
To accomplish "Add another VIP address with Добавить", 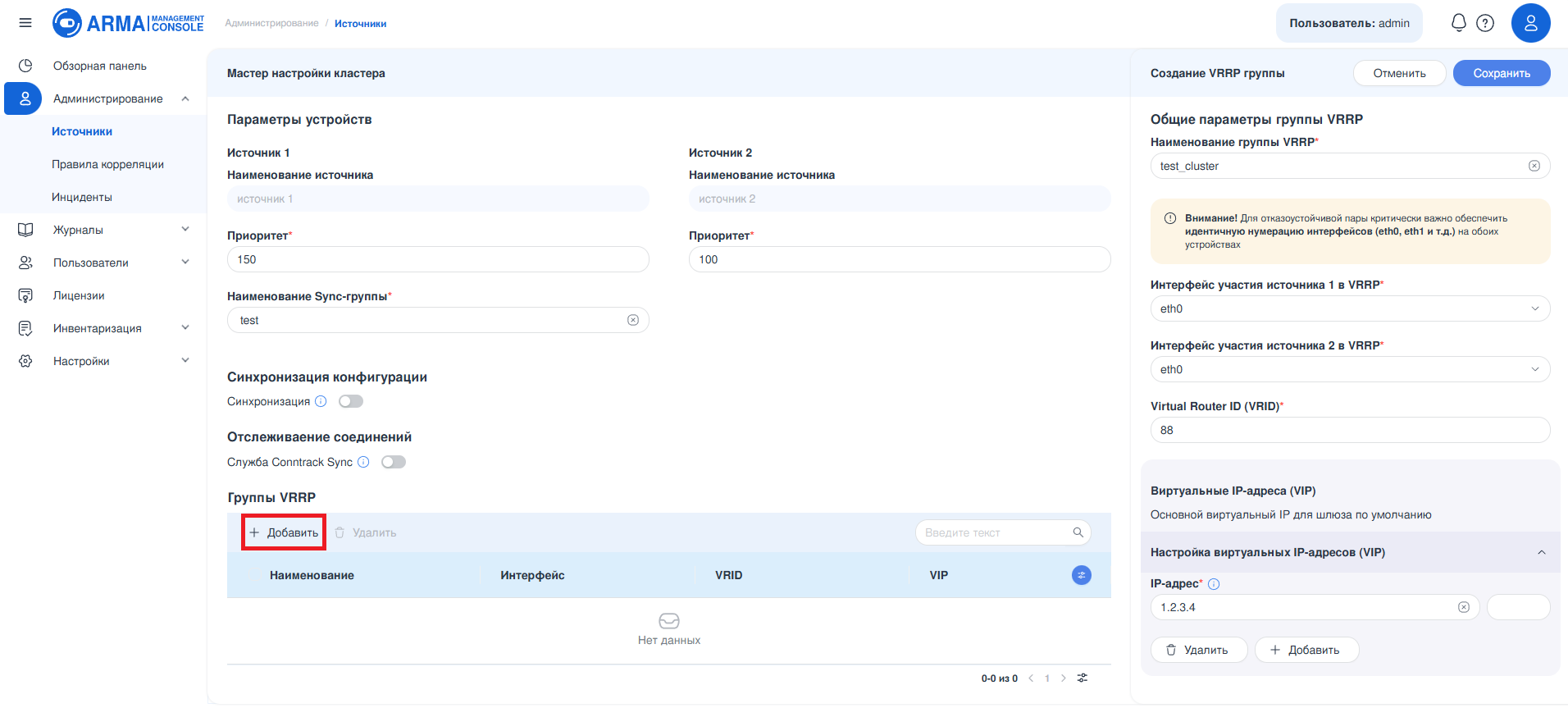I will click(x=1306, y=650).
